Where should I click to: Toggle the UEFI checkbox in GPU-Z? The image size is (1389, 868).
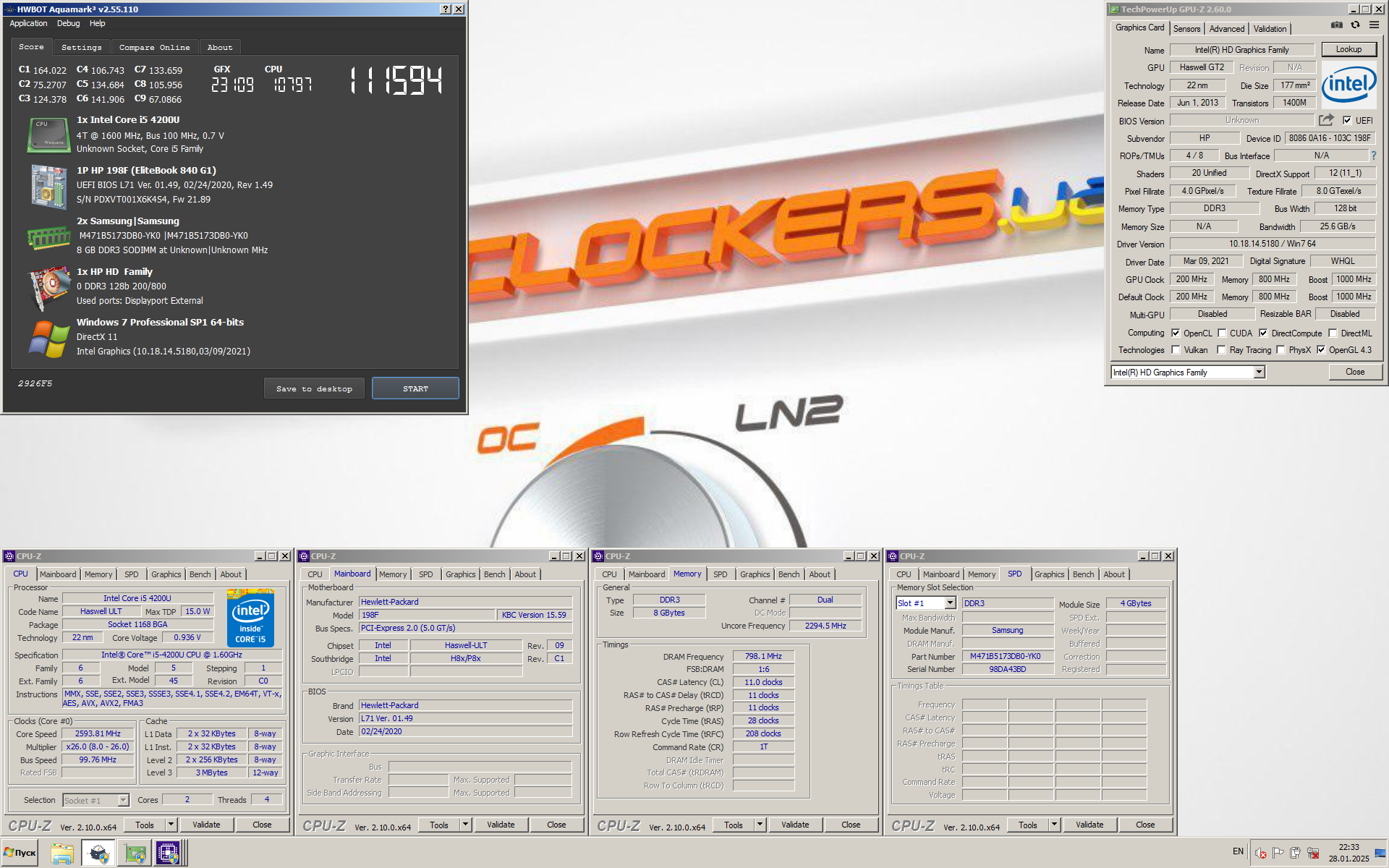1347,121
